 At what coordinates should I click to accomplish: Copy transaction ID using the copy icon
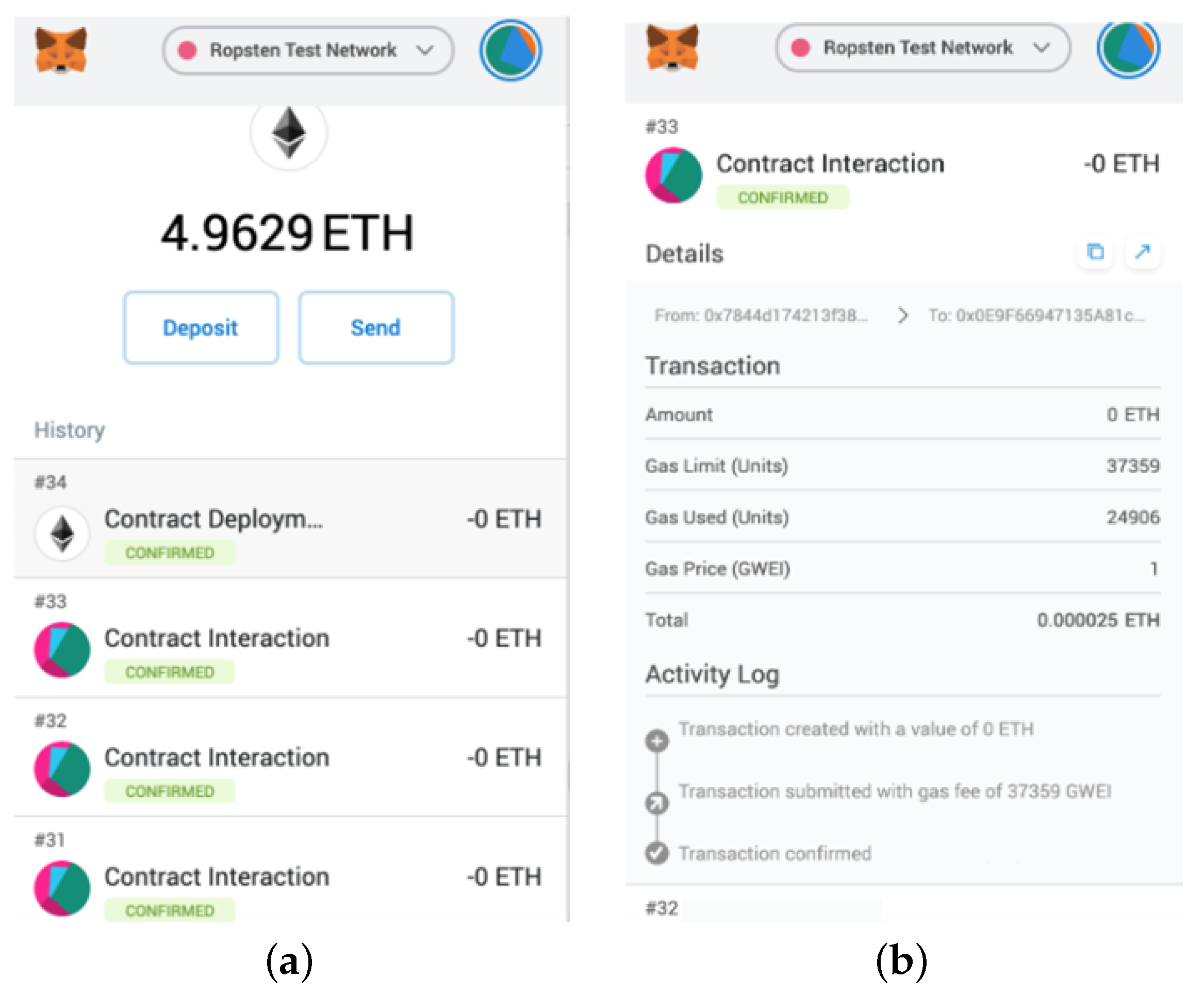click(x=1095, y=252)
